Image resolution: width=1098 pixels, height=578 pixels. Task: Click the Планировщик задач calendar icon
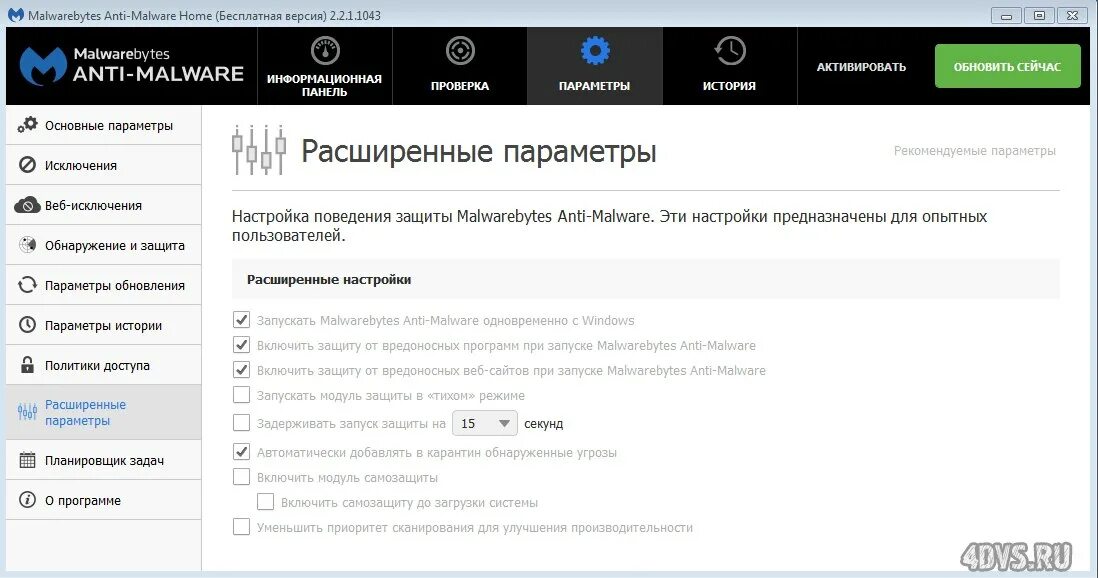coord(27,460)
